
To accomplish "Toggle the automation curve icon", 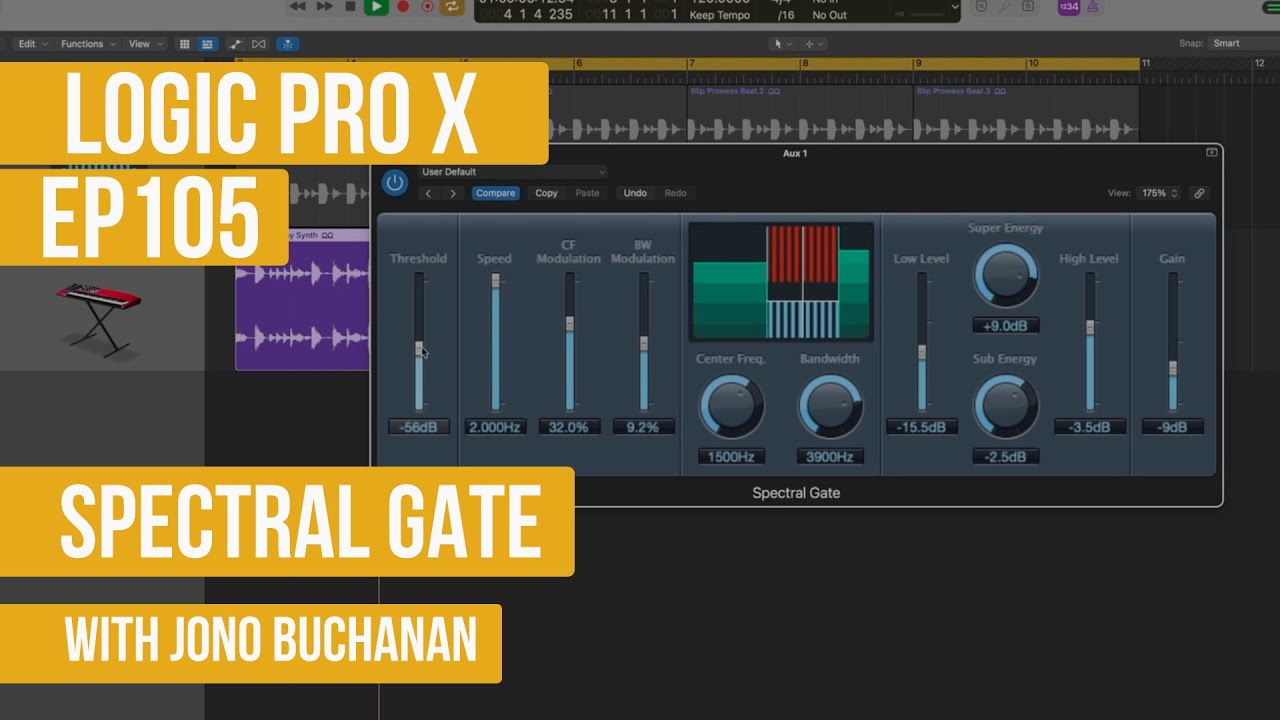I will click(236, 44).
